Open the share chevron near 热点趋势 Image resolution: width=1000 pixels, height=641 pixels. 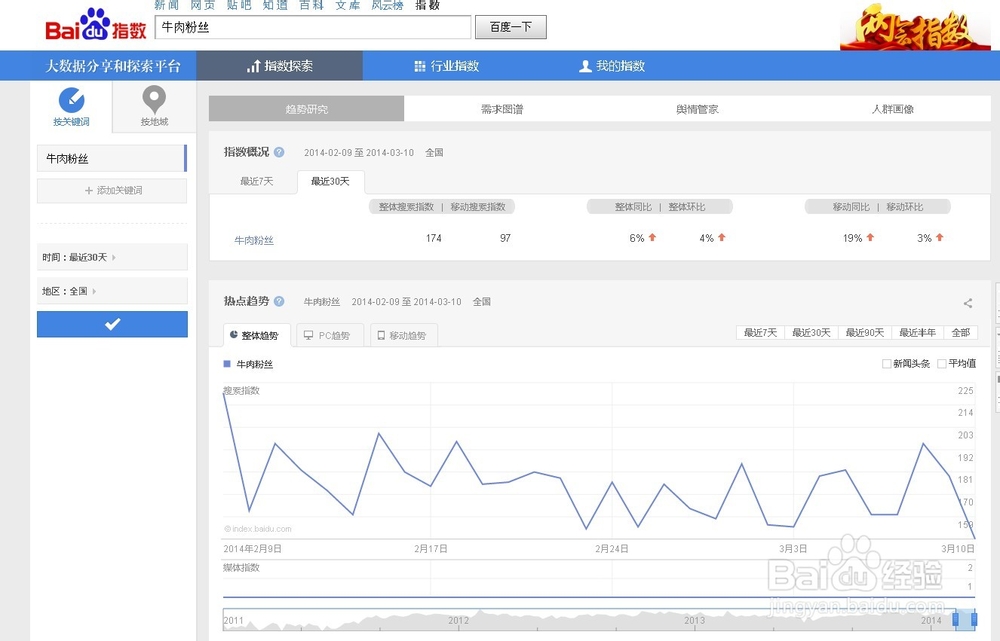(x=967, y=303)
